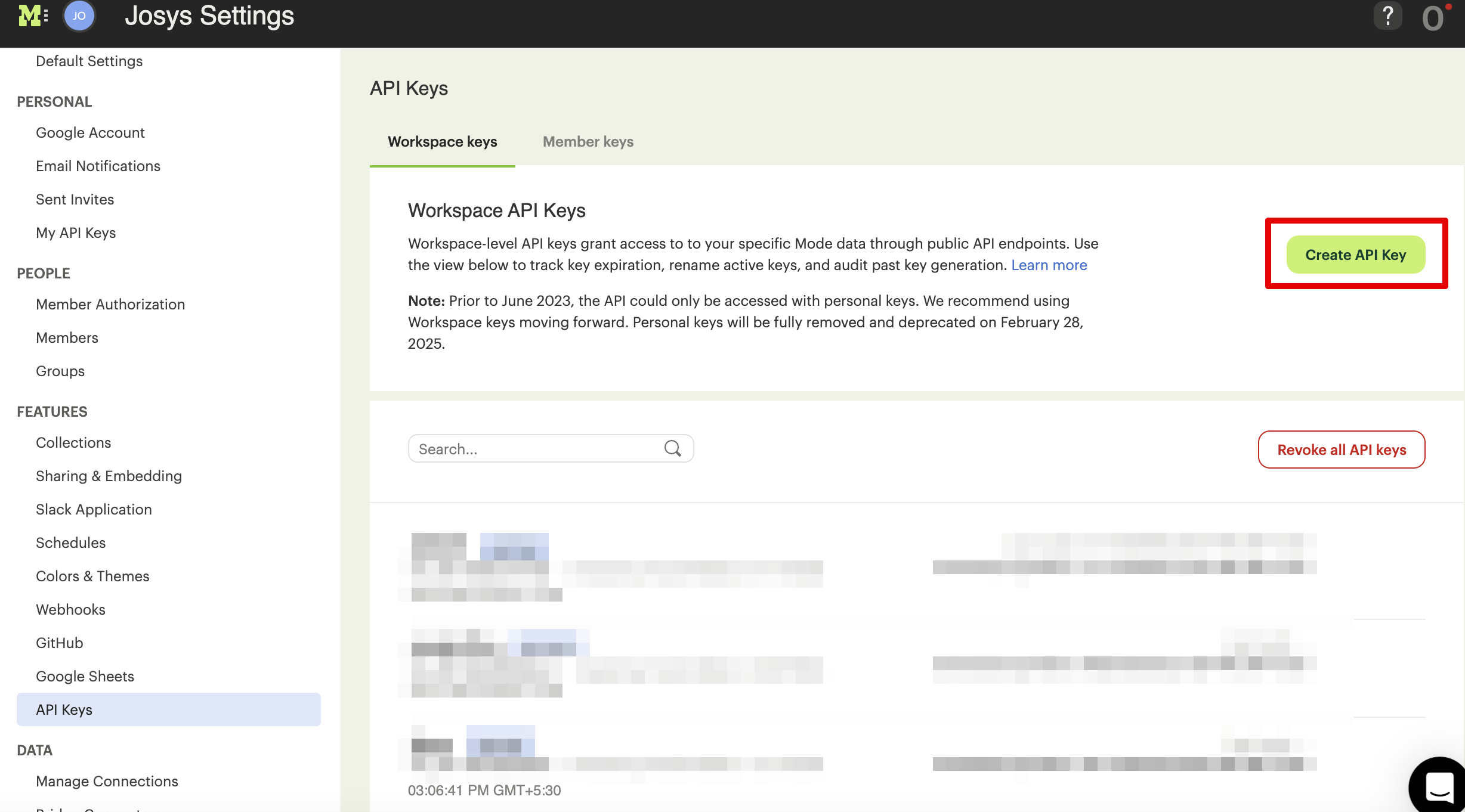The image size is (1465, 812).
Task: Select Member Authorization in sidebar
Action: pyautogui.click(x=110, y=304)
